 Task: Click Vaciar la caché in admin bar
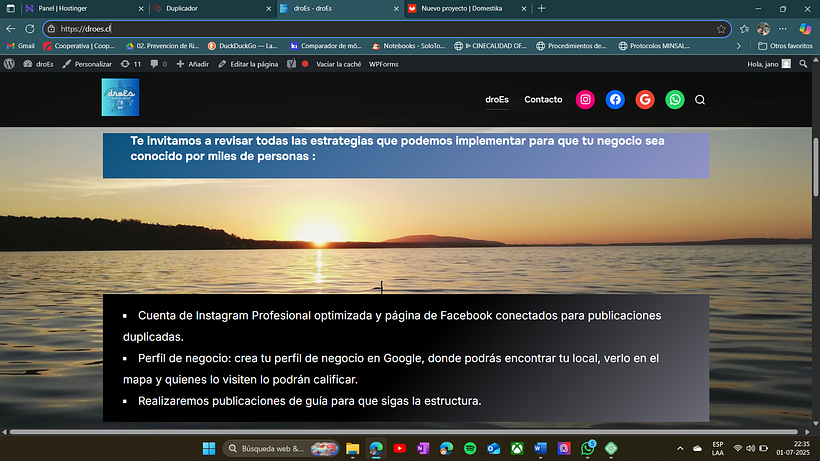pos(338,64)
